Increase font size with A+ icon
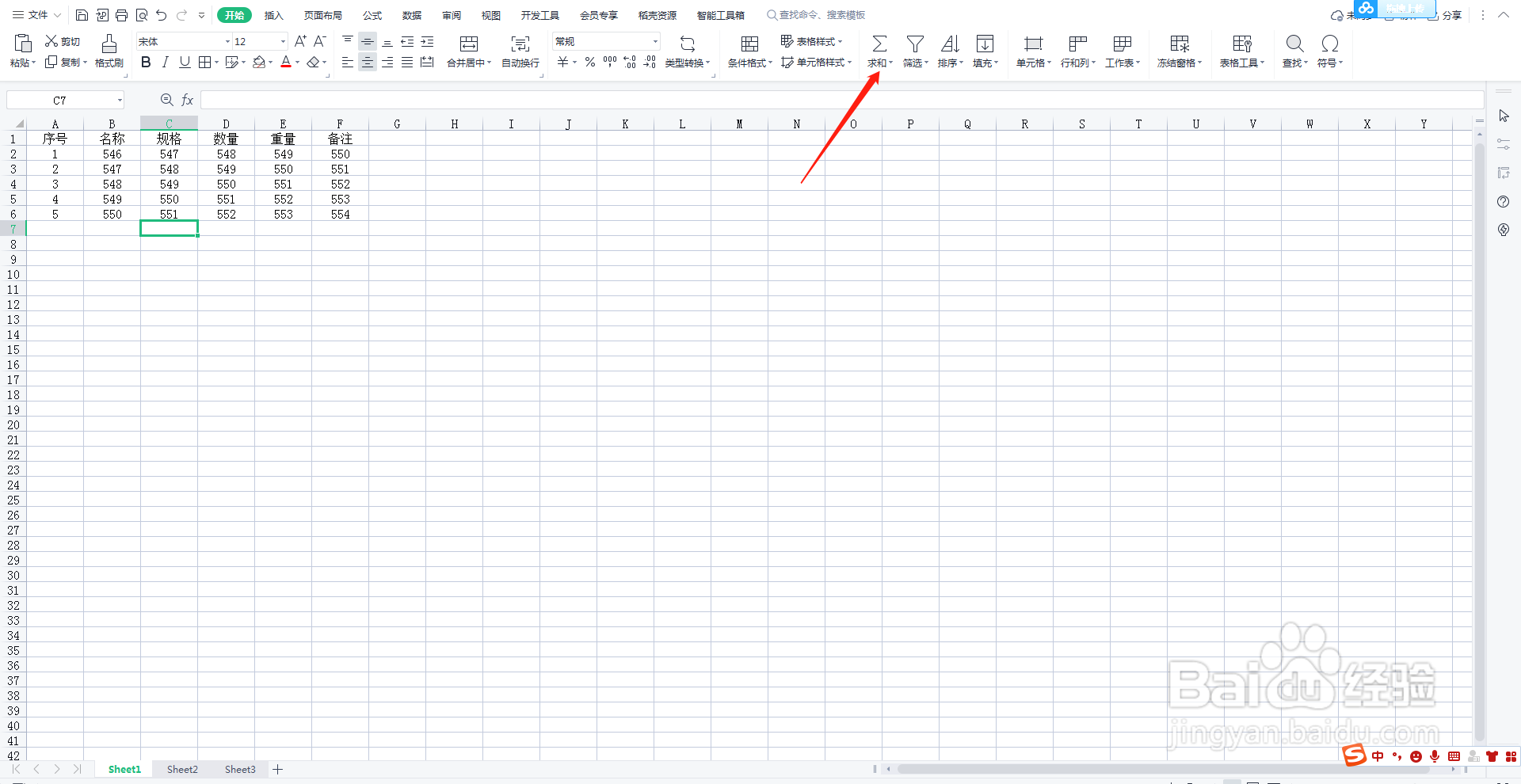Screen dimensions: 1521x784 pos(300,41)
